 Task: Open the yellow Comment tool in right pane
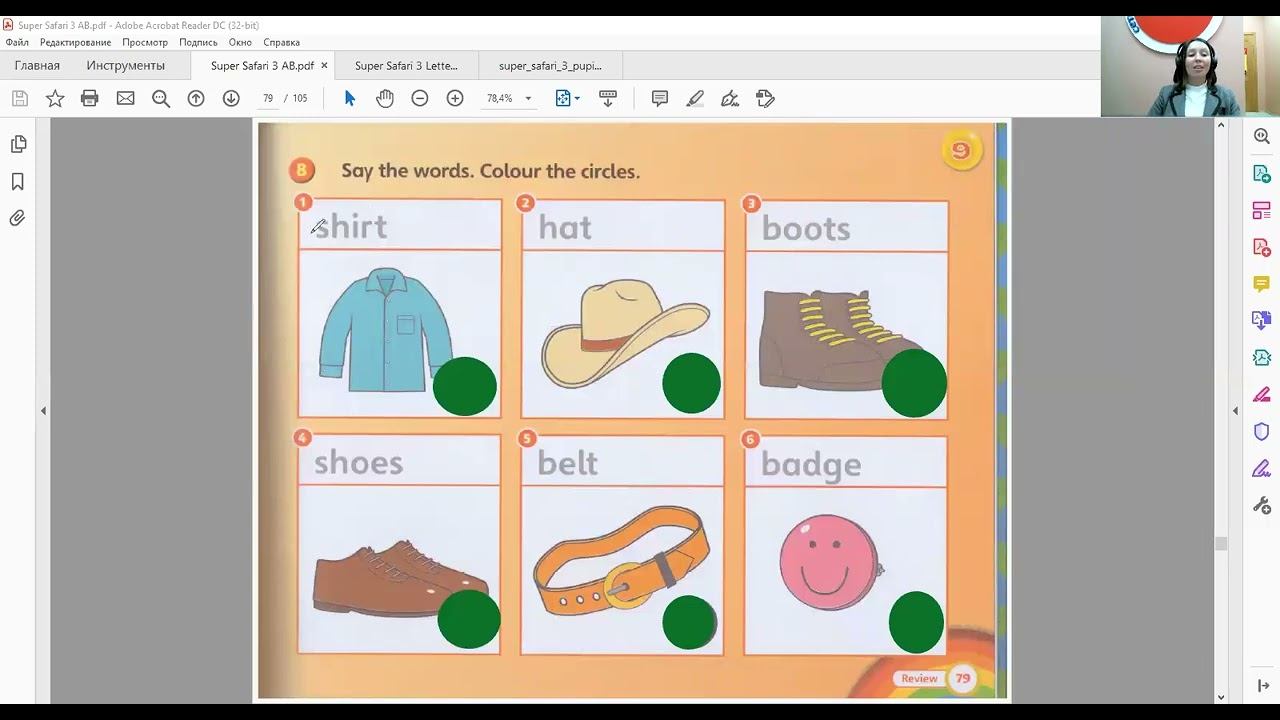1262,284
